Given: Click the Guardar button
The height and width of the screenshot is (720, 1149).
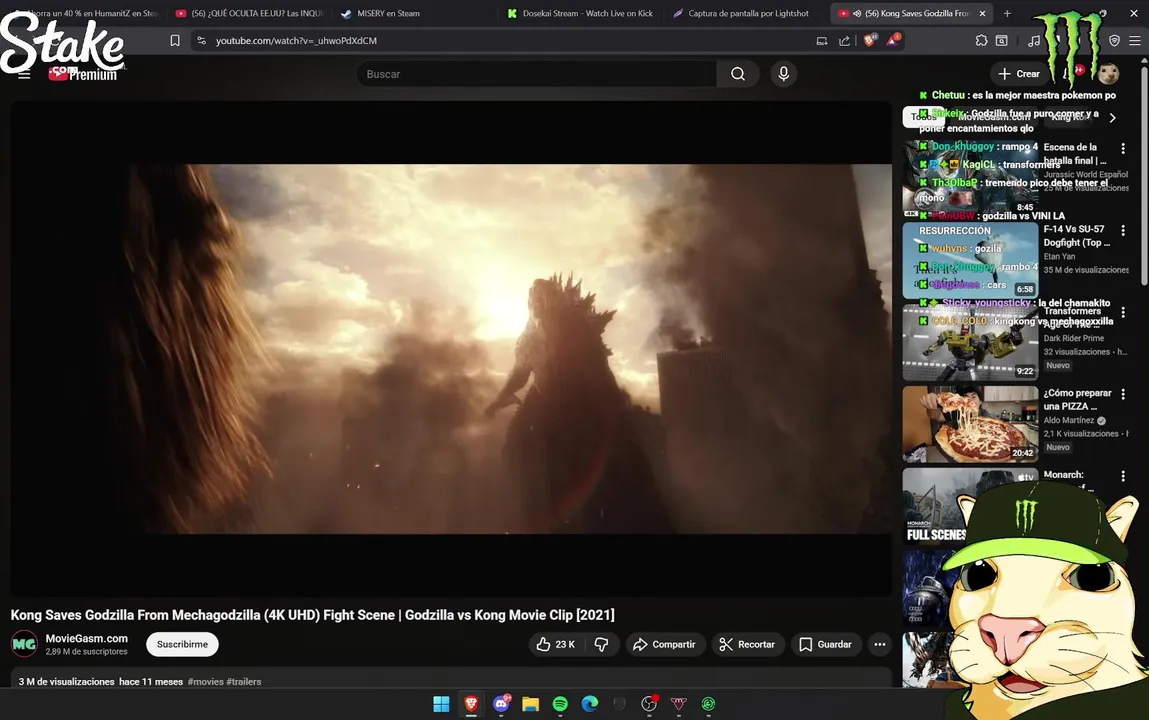Looking at the screenshot, I should [x=826, y=645].
